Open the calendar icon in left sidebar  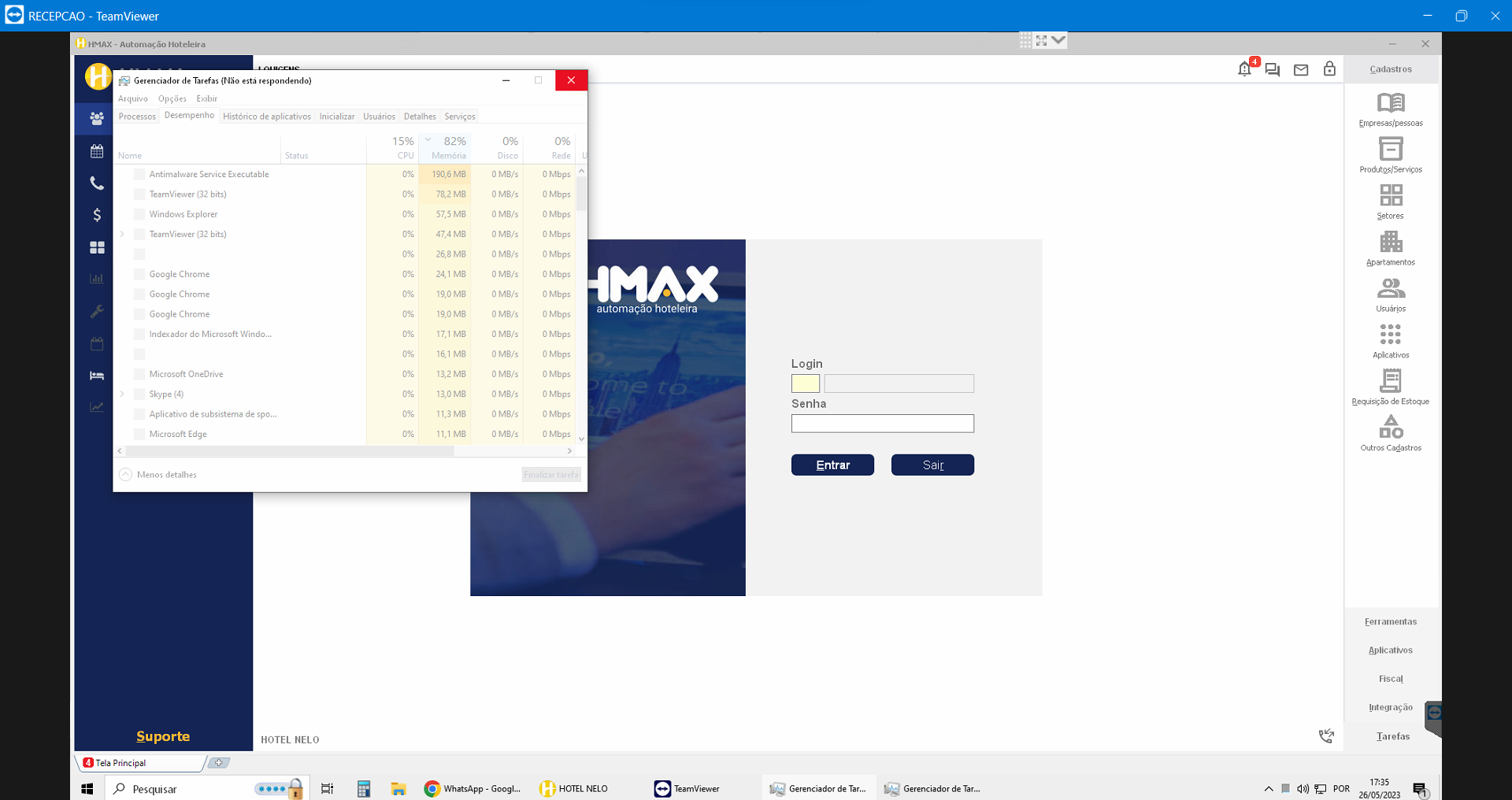(97, 151)
